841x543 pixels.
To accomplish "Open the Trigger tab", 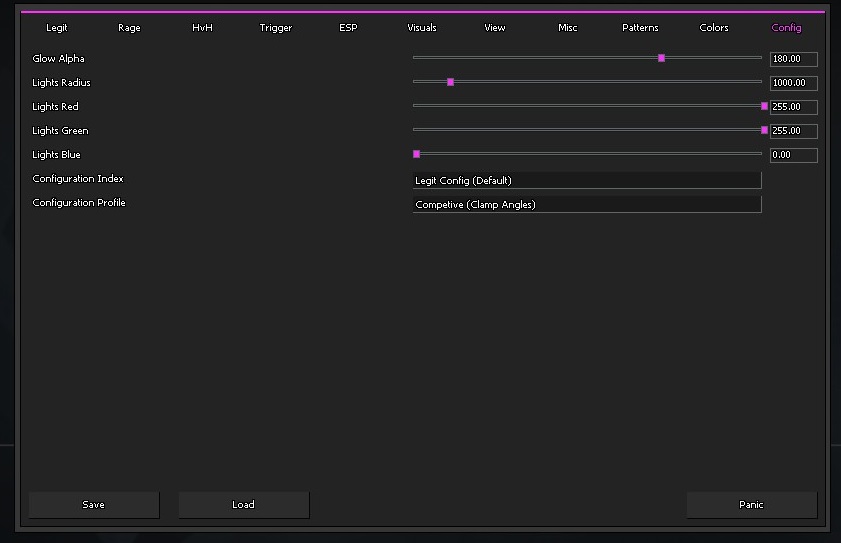I will coord(276,28).
